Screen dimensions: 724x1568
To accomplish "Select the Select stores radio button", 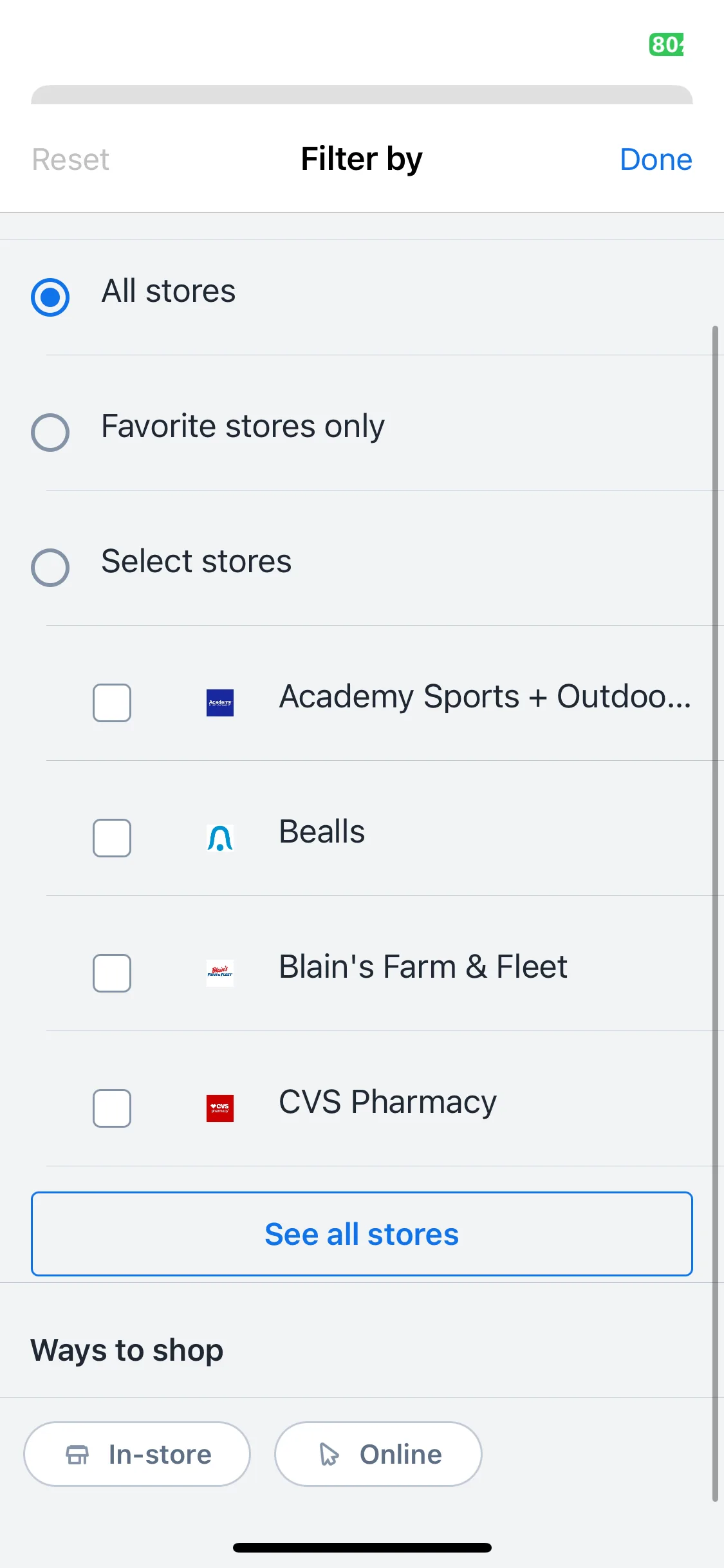I will click(x=50, y=567).
